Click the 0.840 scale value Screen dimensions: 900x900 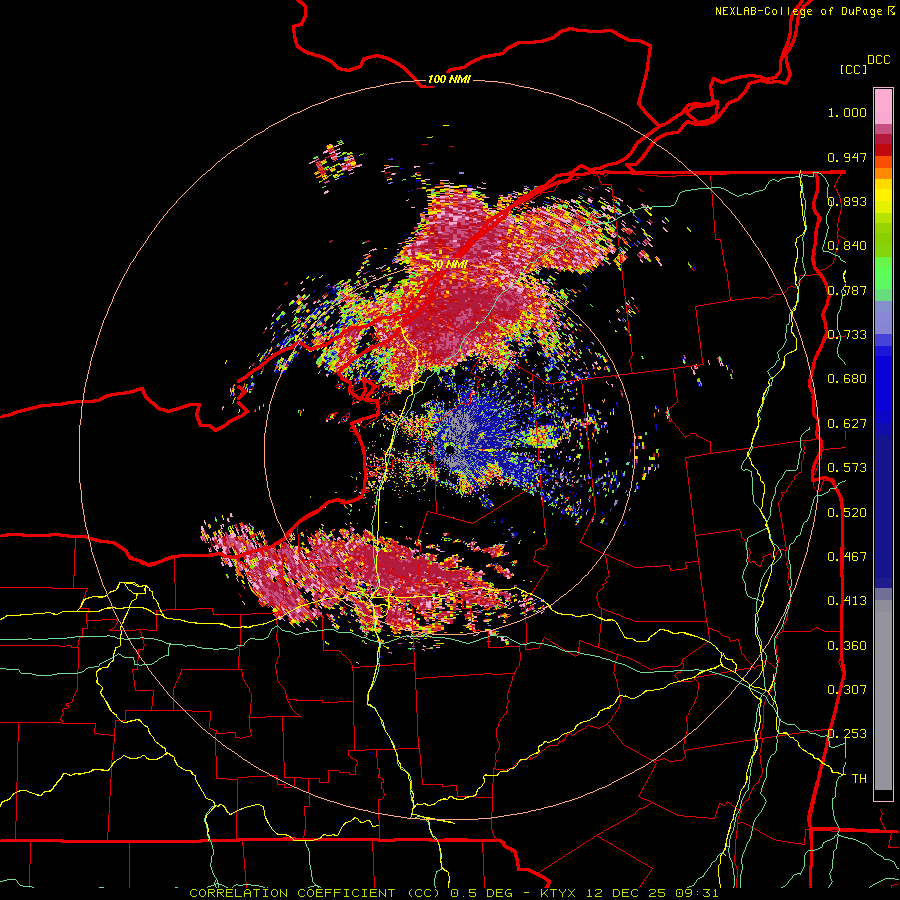pos(847,246)
